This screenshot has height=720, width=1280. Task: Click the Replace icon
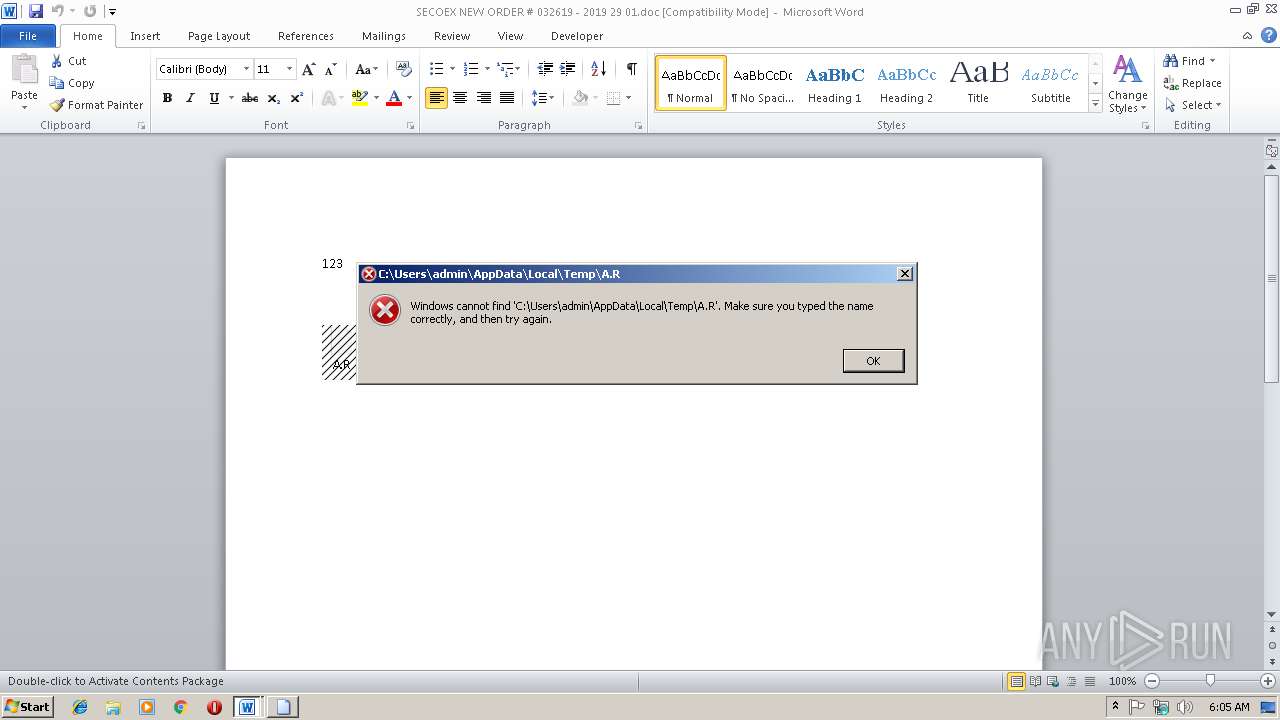tap(1171, 83)
